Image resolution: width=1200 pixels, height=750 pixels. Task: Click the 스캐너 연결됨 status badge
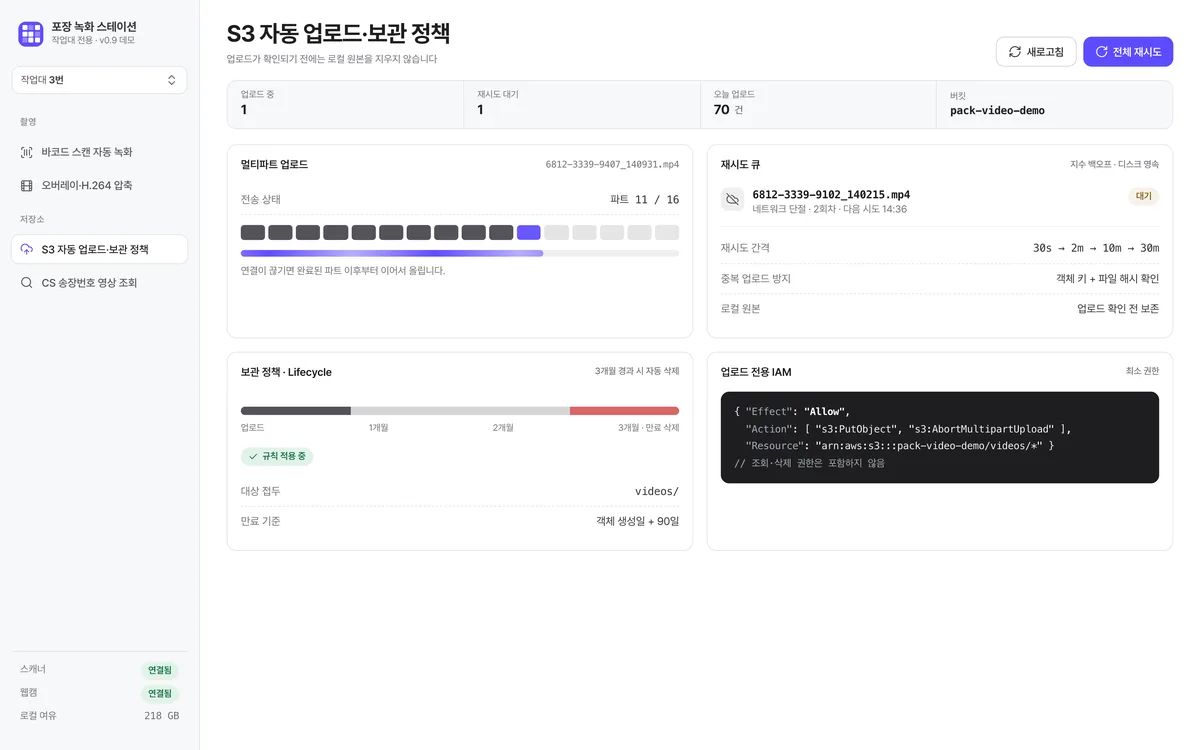(x=160, y=670)
